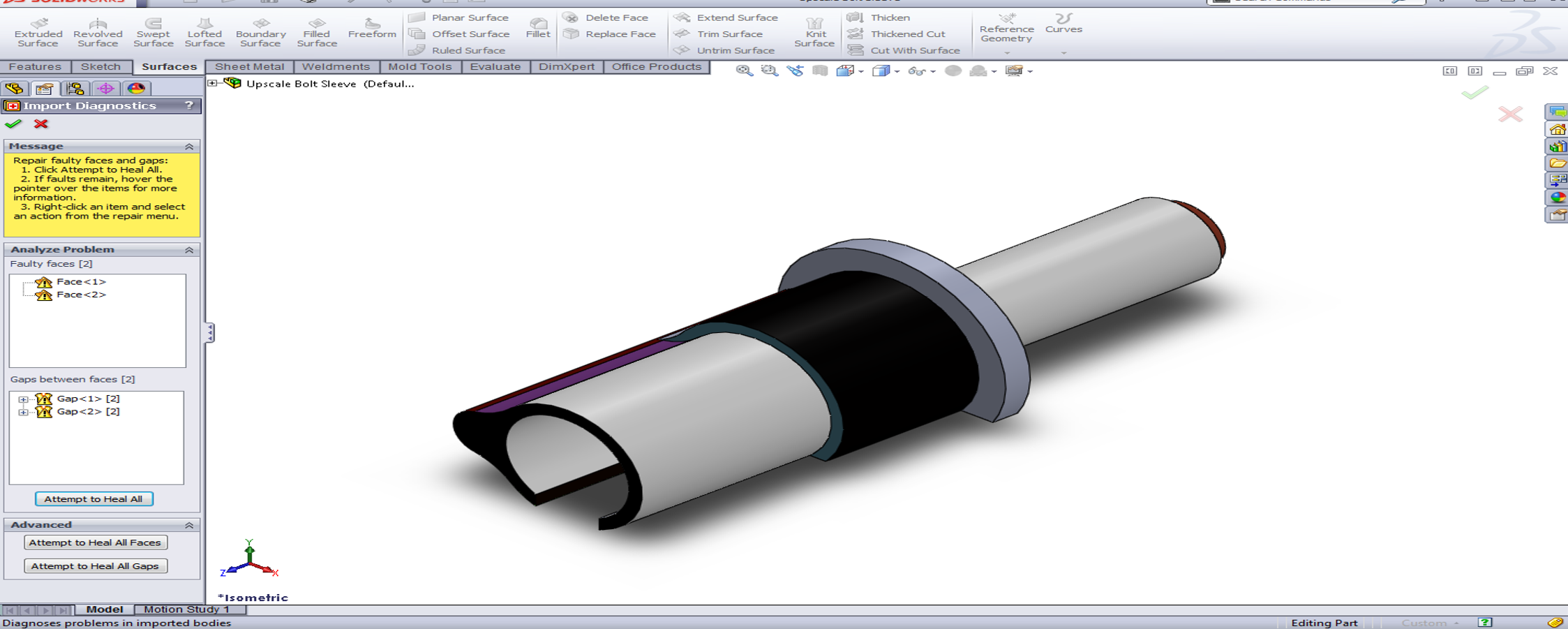Image resolution: width=1568 pixels, height=629 pixels.
Task: Switch to the Features tab
Action: (35, 67)
